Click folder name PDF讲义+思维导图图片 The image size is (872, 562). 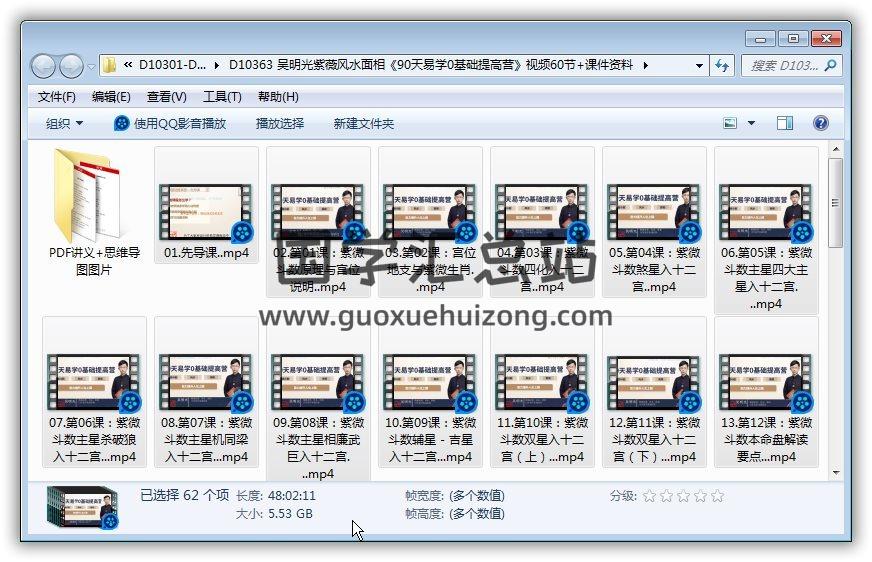pyautogui.click(x=94, y=261)
